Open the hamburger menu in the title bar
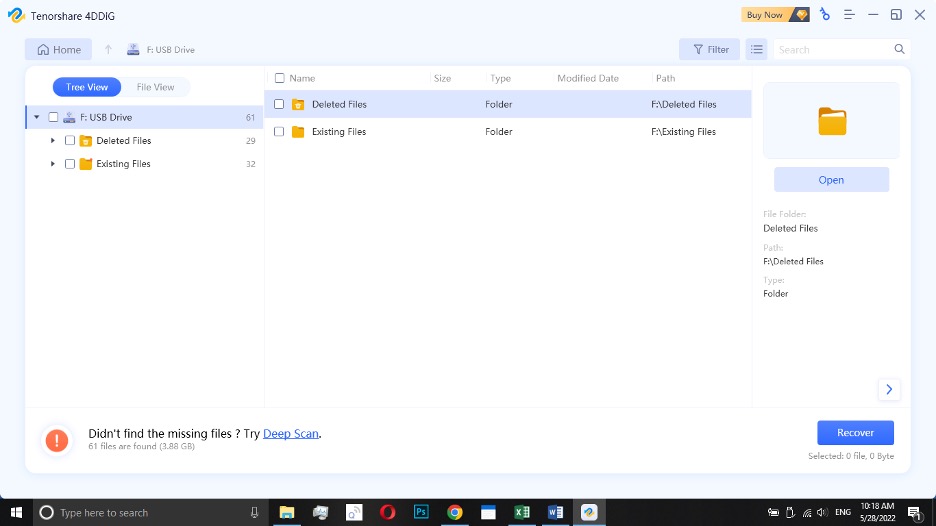936x526 pixels. (849, 15)
